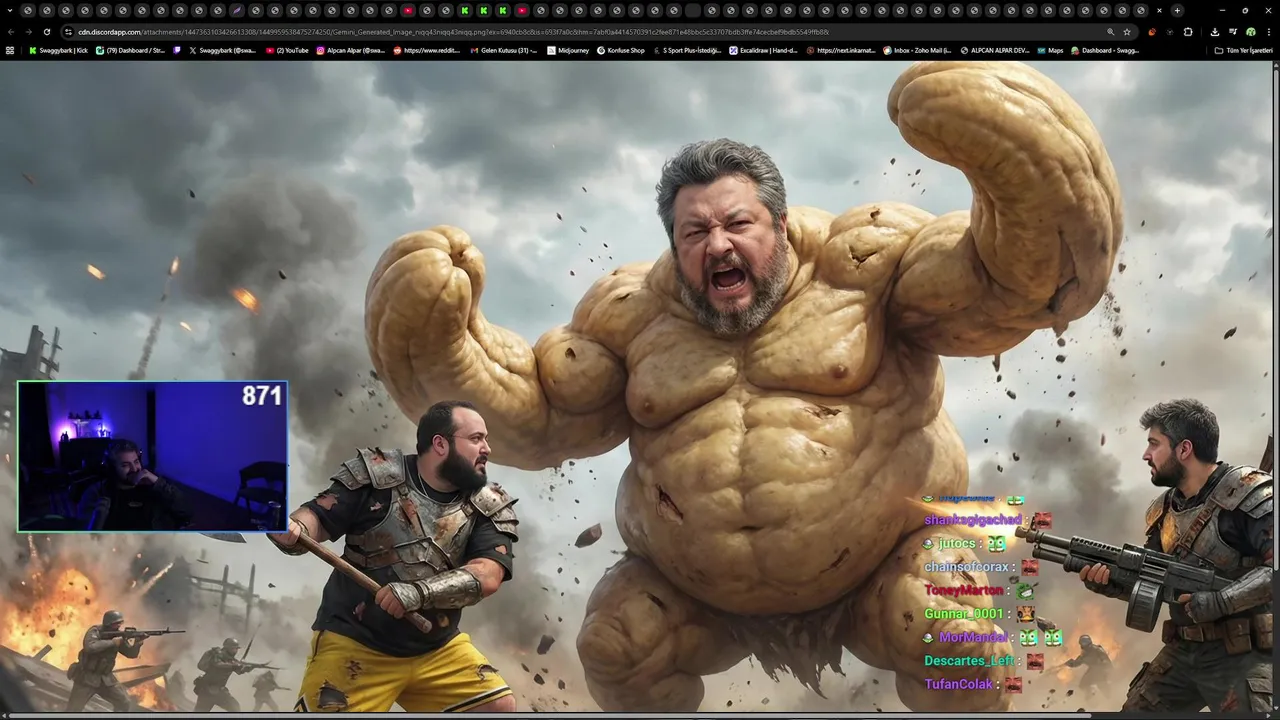
Task: Open the Midjourney bookmark
Action: point(570,50)
